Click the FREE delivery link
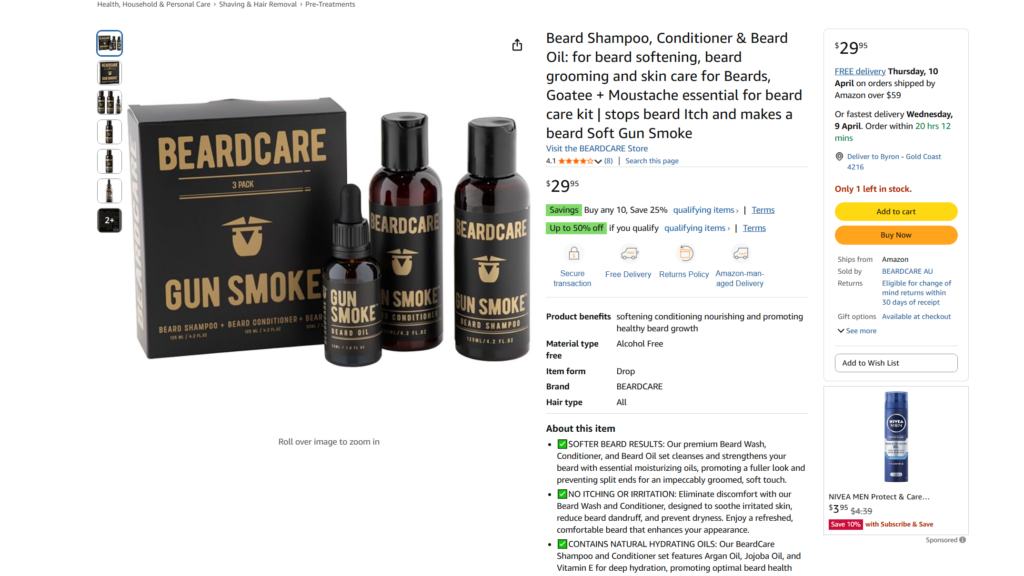 click(x=860, y=72)
